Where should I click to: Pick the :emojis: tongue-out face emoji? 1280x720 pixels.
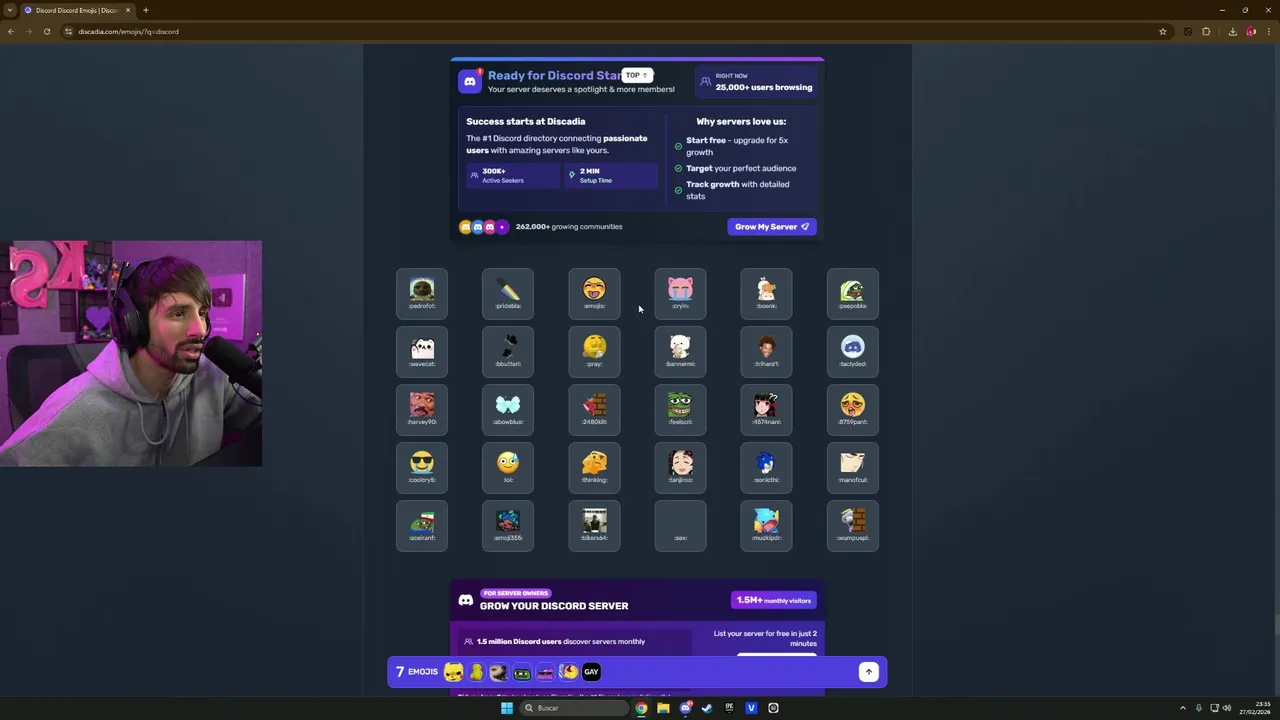coord(594,294)
